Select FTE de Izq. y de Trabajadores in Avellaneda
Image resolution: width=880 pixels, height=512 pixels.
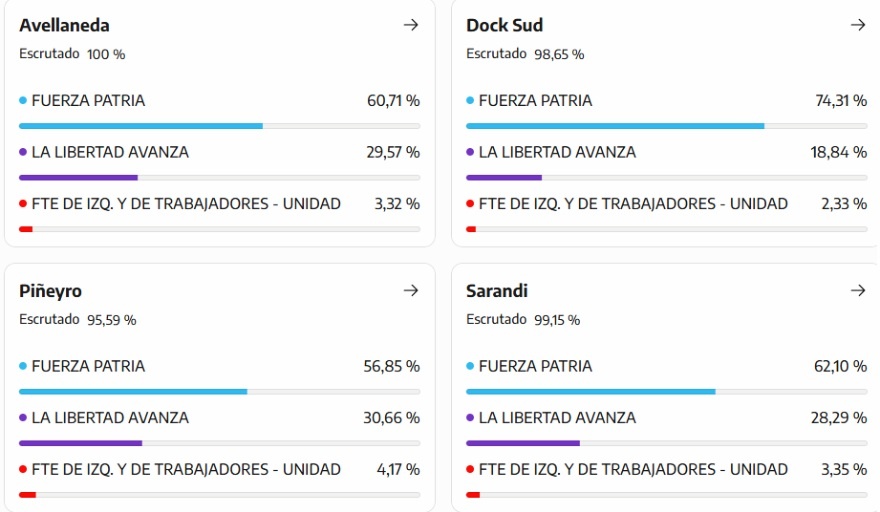186,204
